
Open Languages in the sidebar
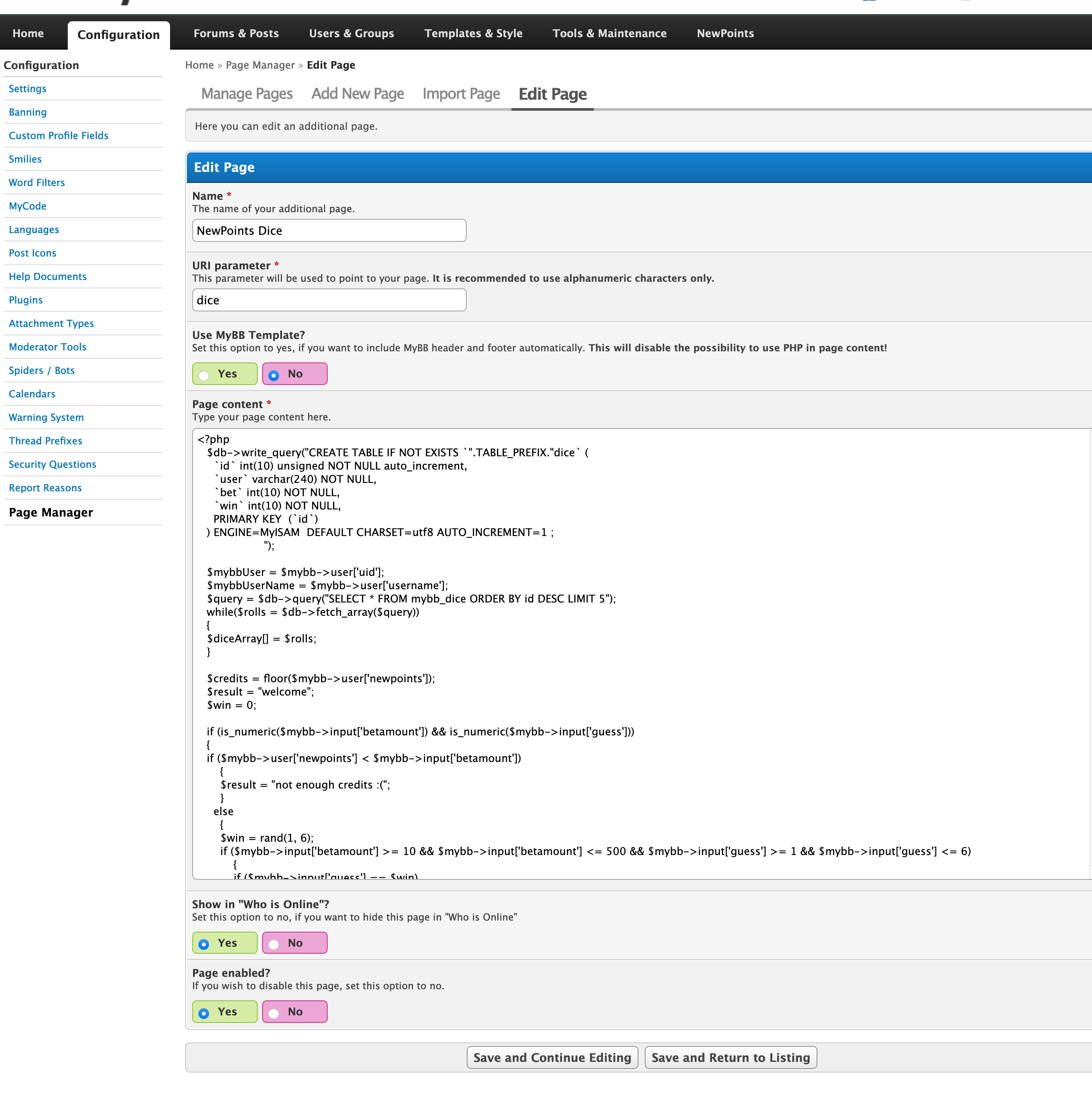(x=34, y=229)
